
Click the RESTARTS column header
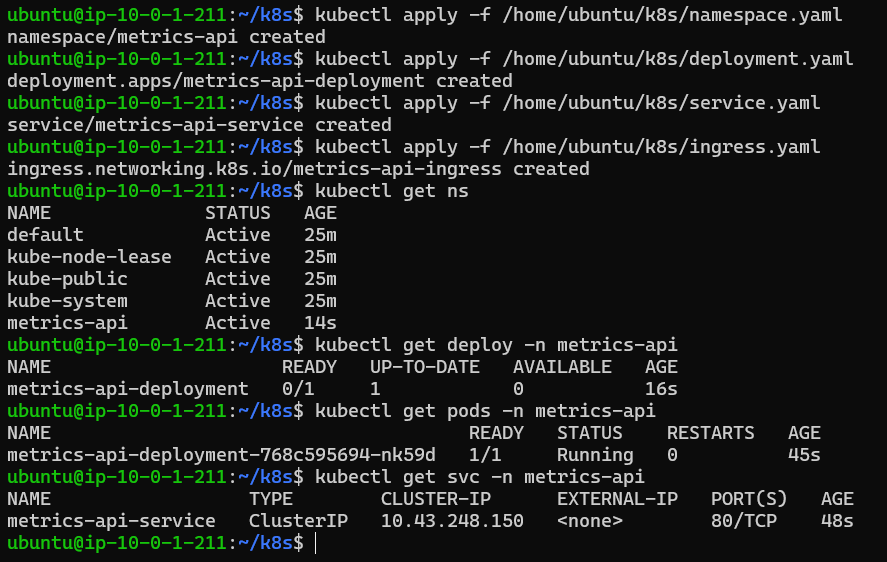(x=710, y=433)
